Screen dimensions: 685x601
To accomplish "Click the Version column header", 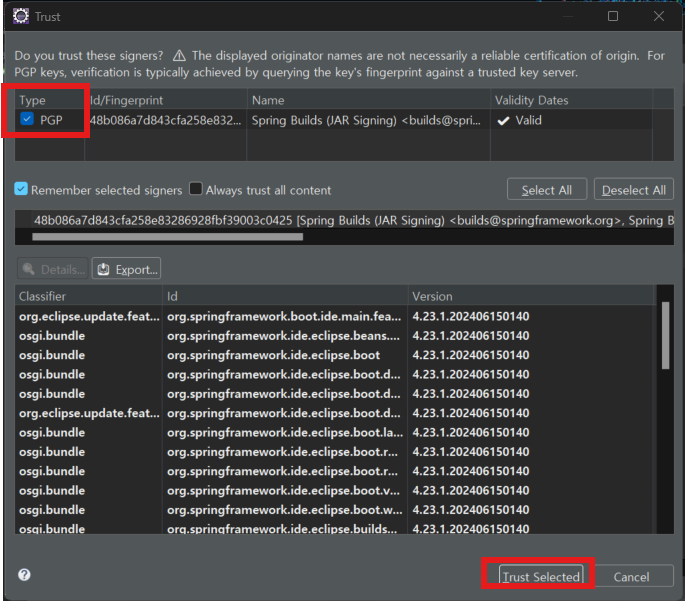I will tap(532, 296).
